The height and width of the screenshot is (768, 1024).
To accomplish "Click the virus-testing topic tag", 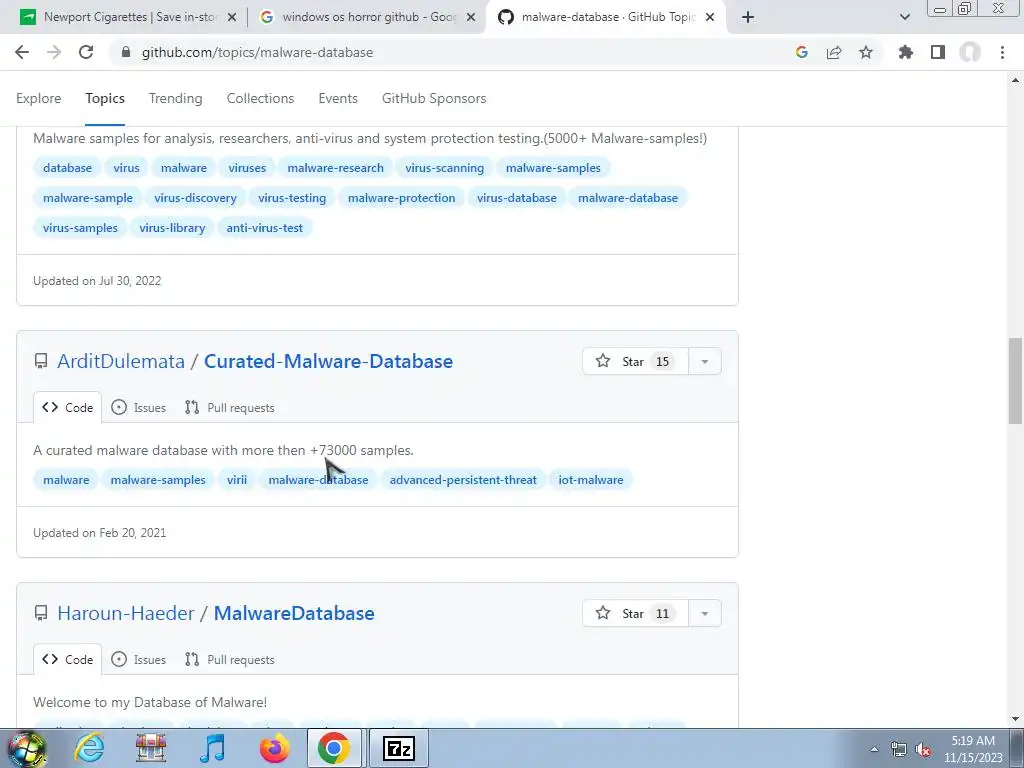I will tap(292, 198).
